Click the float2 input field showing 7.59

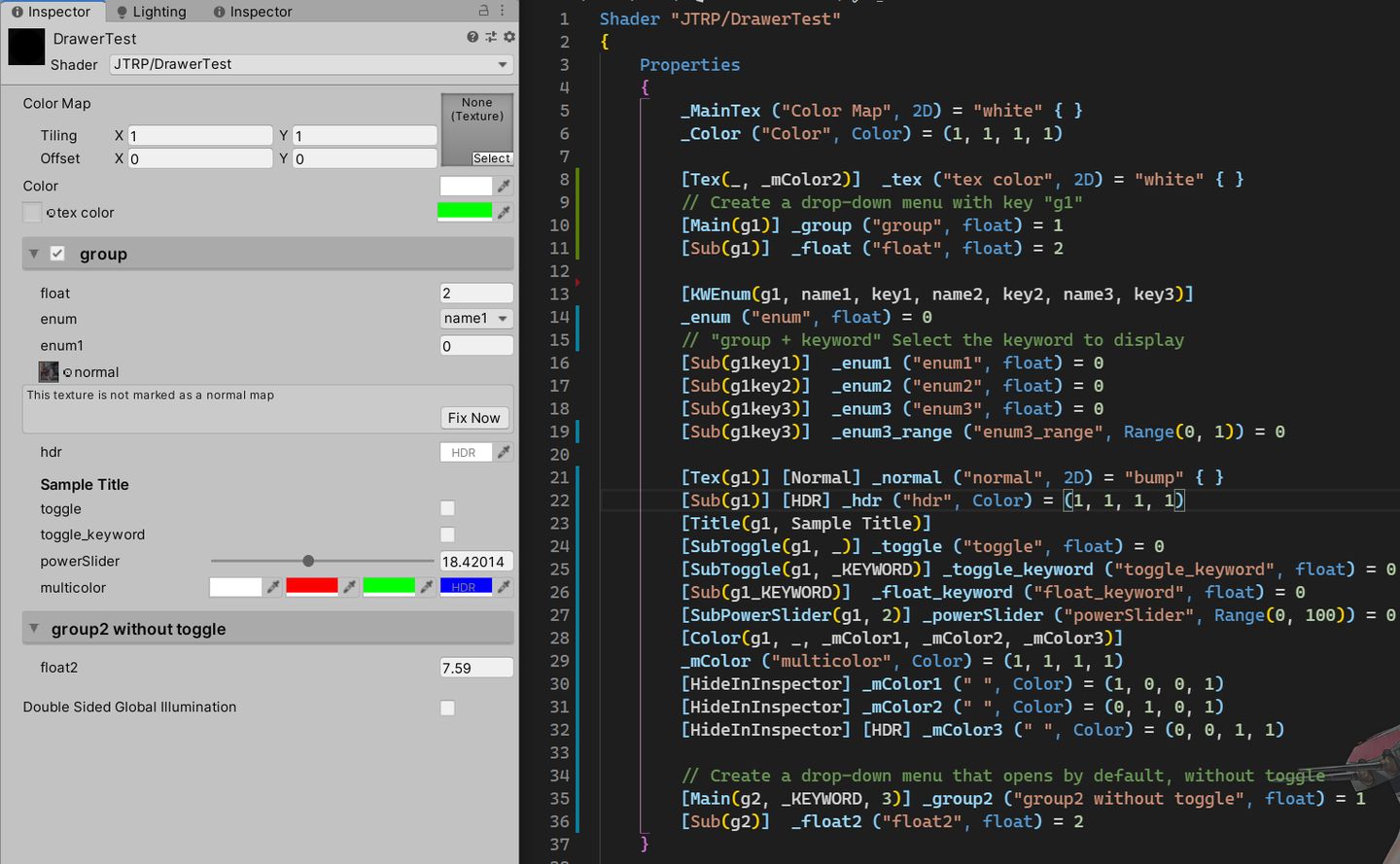pos(476,668)
